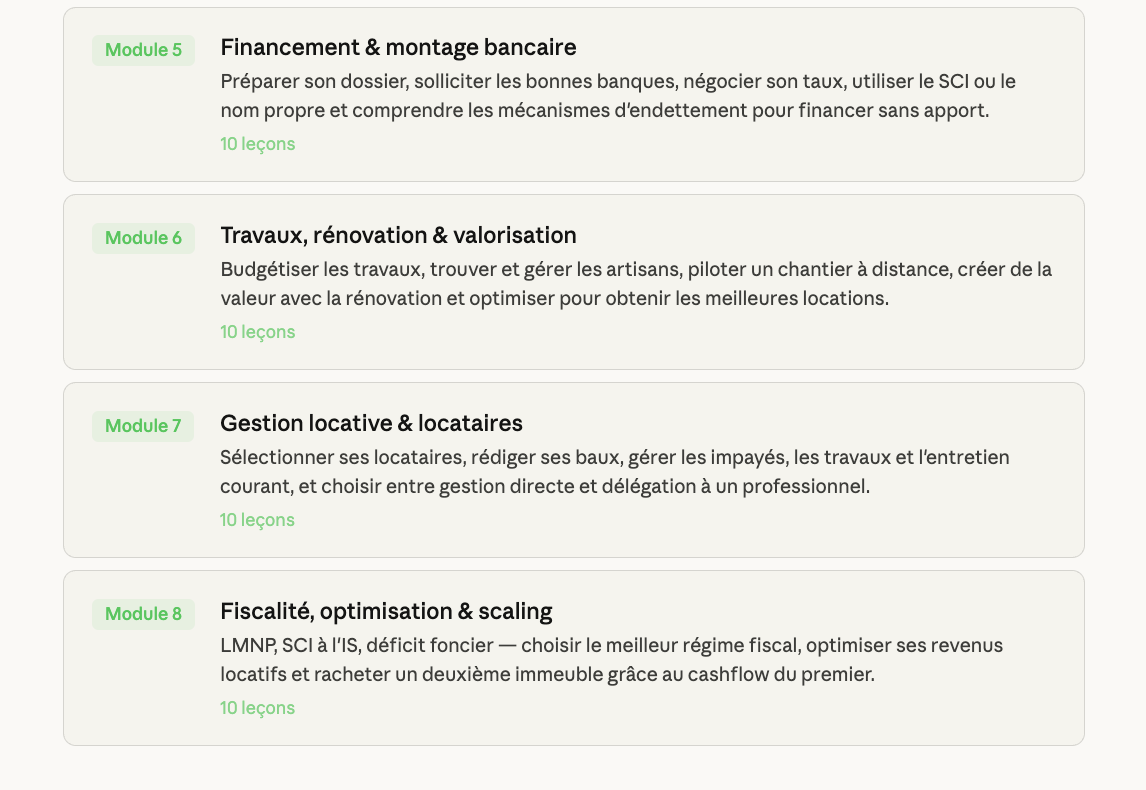Click the description starting with LMNP, SCI à l'IS
Image resolution: width=1146 pixels, height=790 pixels.
point(611,660)
